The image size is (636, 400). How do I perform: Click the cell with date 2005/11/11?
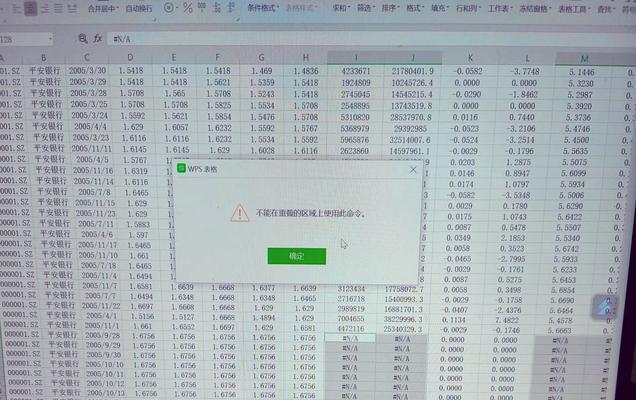coord(92,149)
